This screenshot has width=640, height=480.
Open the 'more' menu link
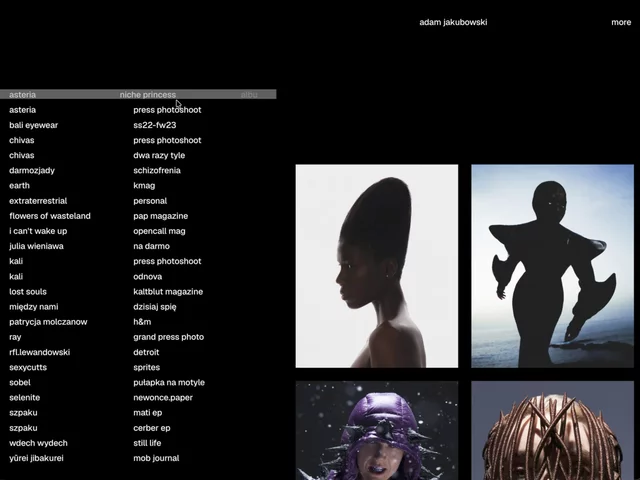tap(621, 22)
